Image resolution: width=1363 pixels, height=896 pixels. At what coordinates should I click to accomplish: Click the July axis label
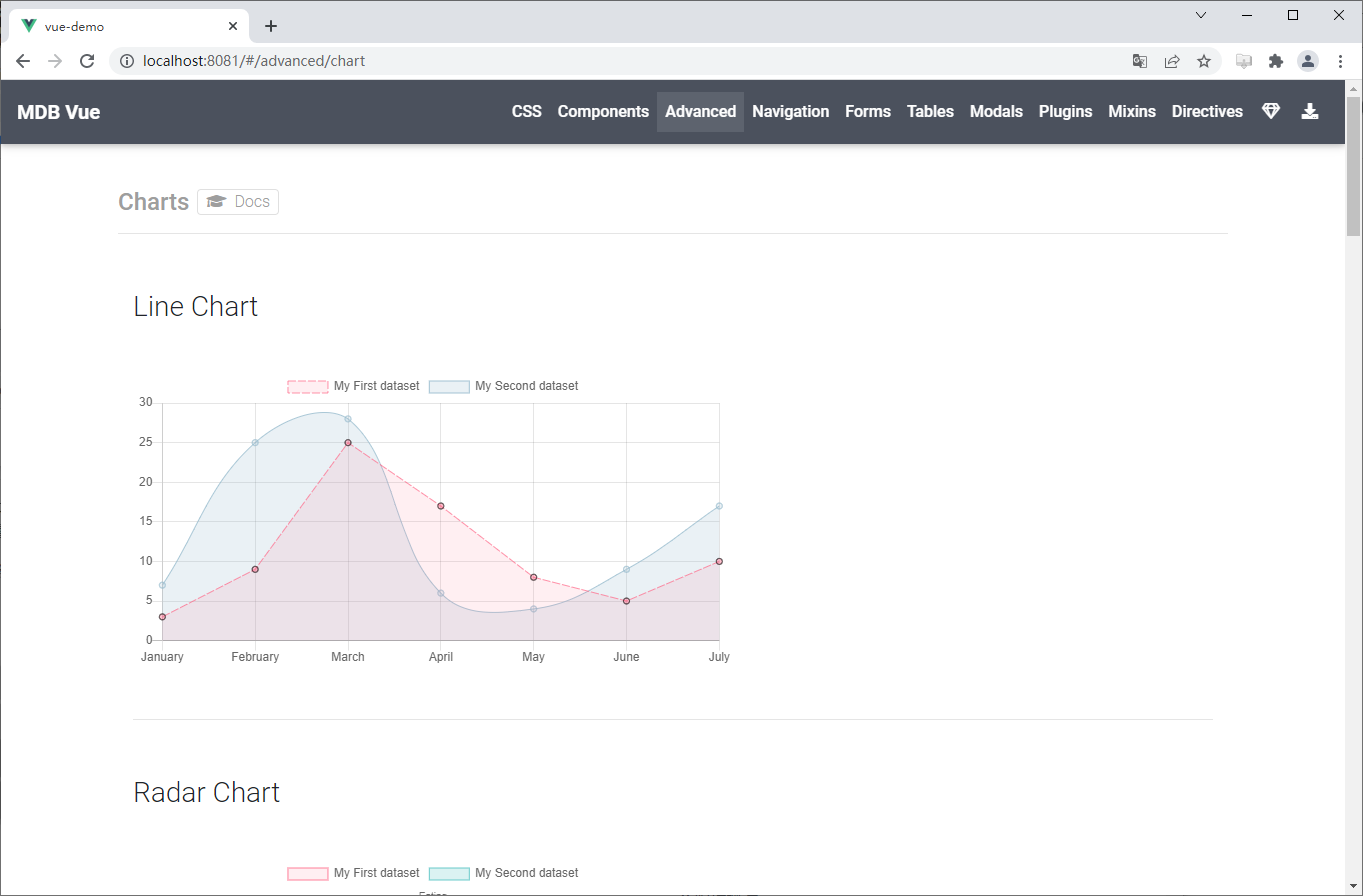pos(719,657)
